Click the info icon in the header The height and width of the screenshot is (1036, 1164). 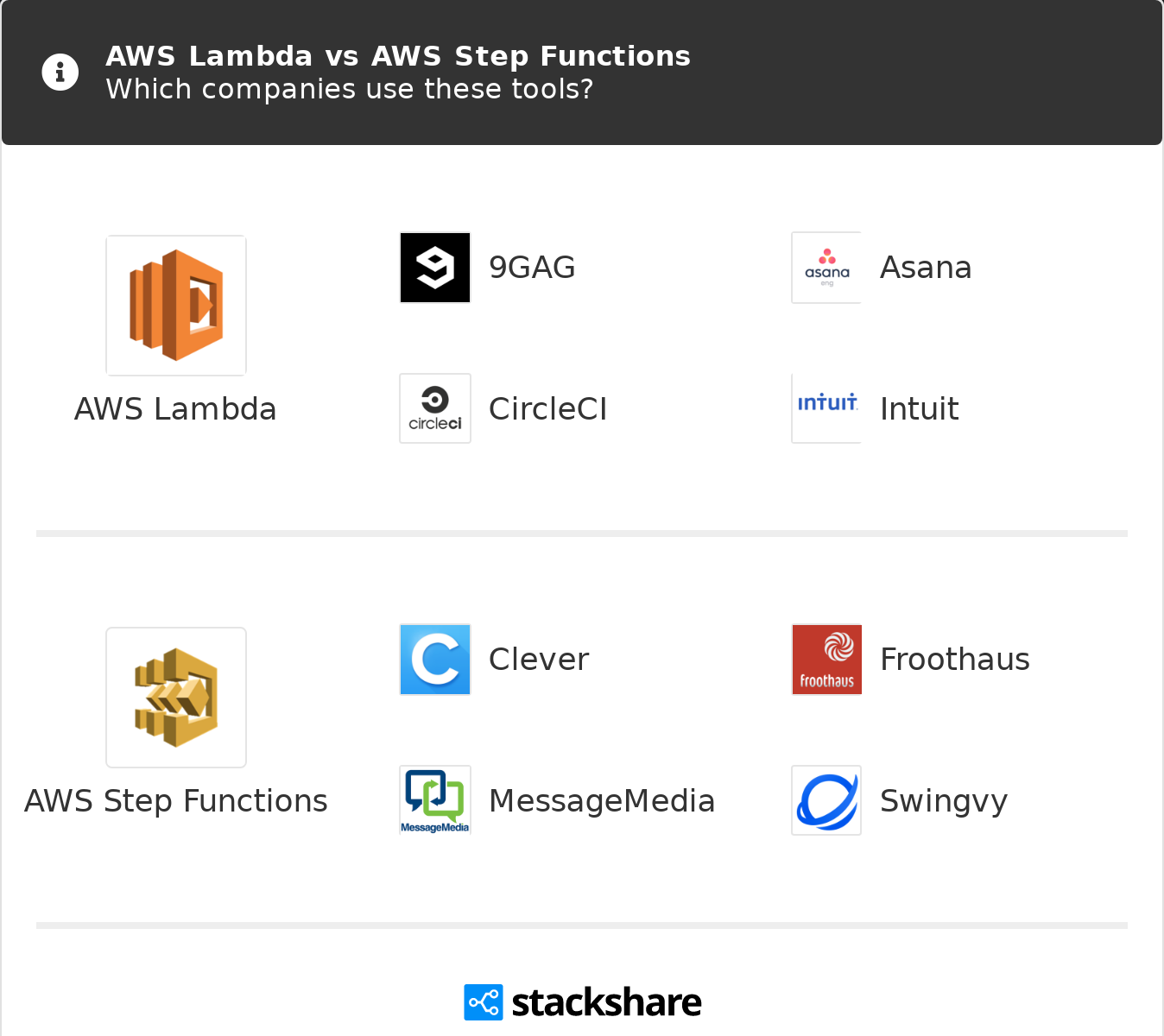[x=60, y=72]
